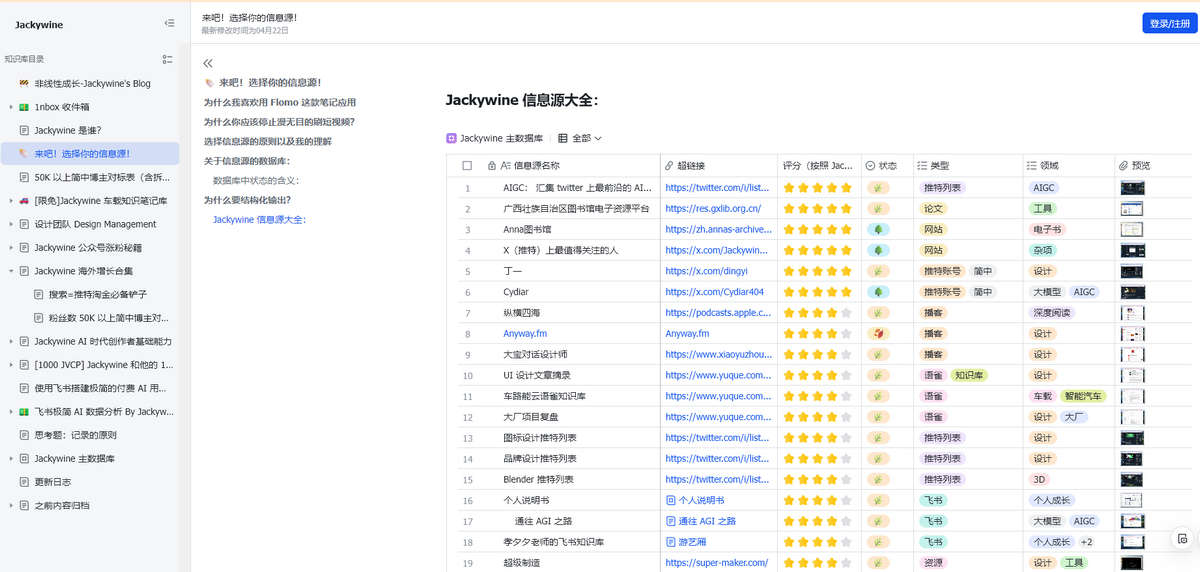Image resolution: width=1200 pixels, height=572 pixels.
Task: Click the green icon beside 1nbox 收件箱
Action: click(24, 106)
